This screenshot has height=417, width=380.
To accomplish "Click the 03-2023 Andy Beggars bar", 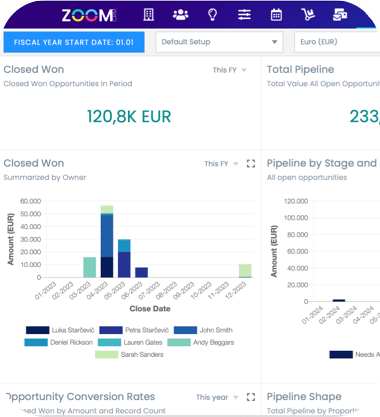I will (90, 267).
